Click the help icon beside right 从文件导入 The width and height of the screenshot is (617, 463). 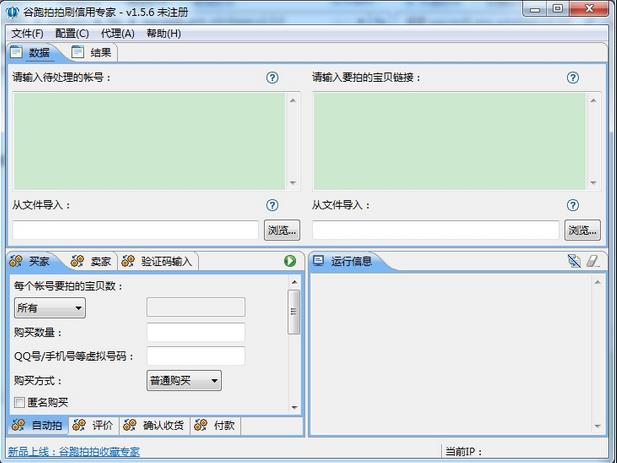(573, 205)
